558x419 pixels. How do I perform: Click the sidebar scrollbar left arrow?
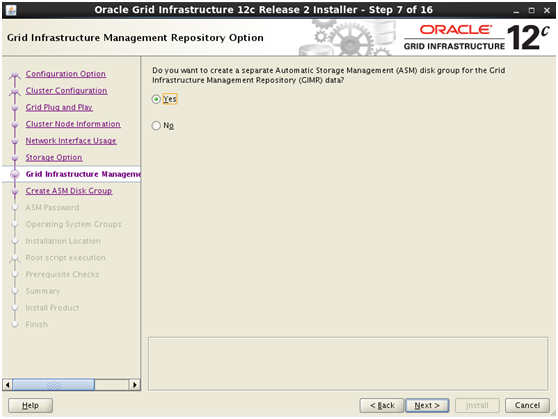pyautogui.click(x=7, y=385)
